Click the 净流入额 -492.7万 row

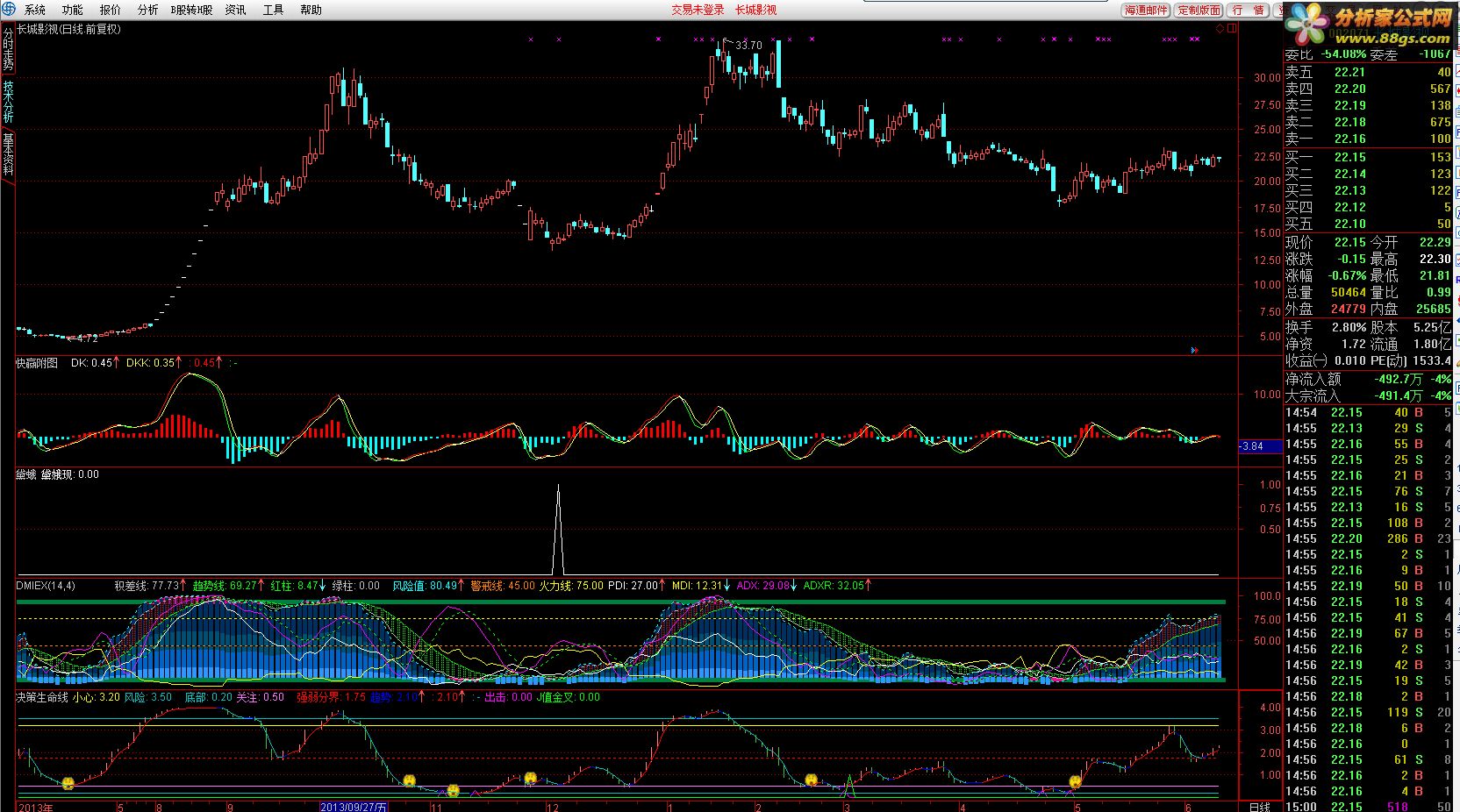[x=1368, y=379]
